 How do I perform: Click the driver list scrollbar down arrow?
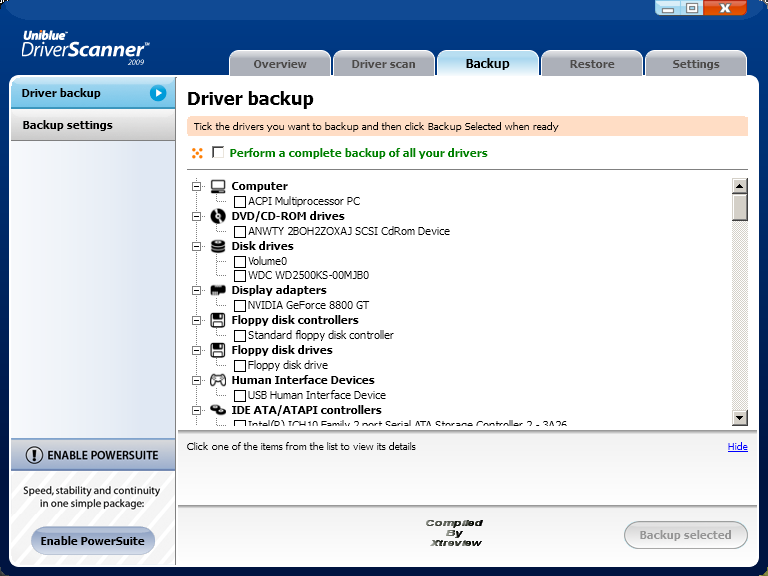(740, 417)
